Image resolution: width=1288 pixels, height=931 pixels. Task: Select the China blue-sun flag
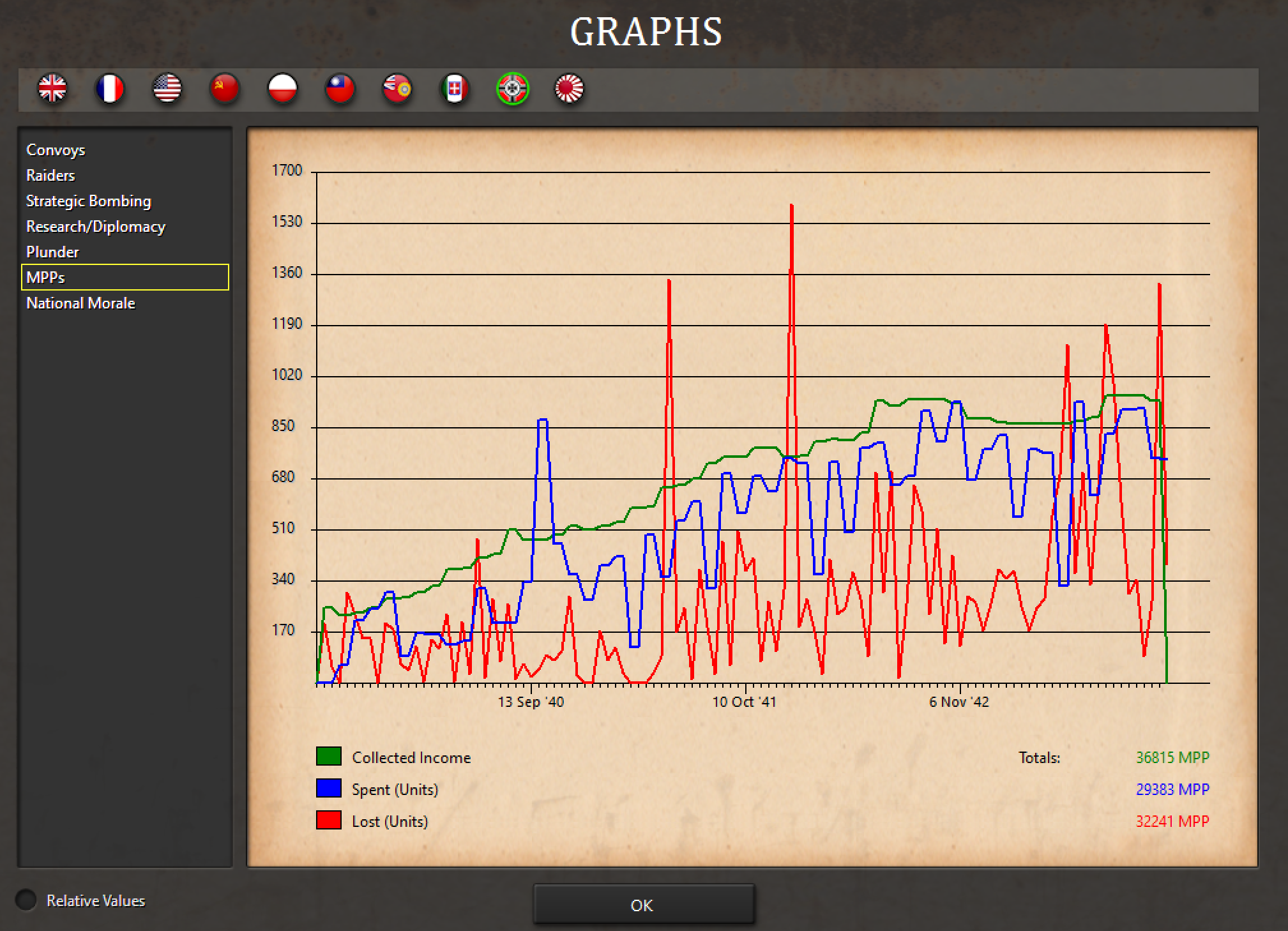[340, 89]
